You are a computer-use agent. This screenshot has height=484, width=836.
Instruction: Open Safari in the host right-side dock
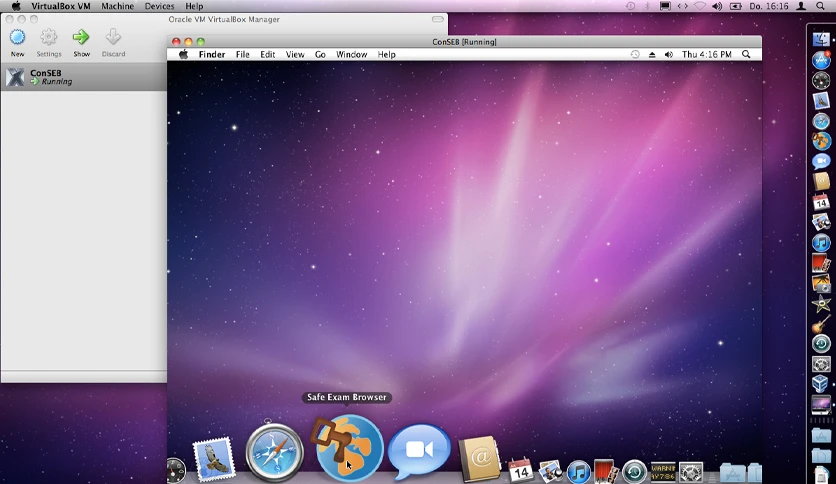pos(821,121)
